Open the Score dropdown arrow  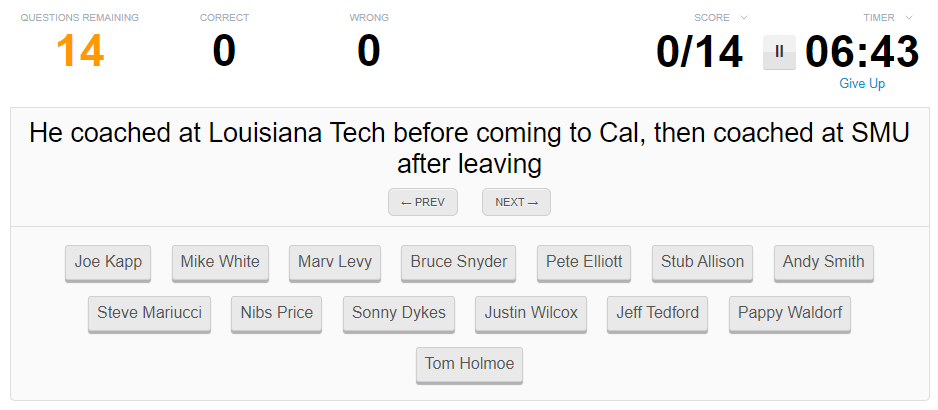[x=743, y=18]
